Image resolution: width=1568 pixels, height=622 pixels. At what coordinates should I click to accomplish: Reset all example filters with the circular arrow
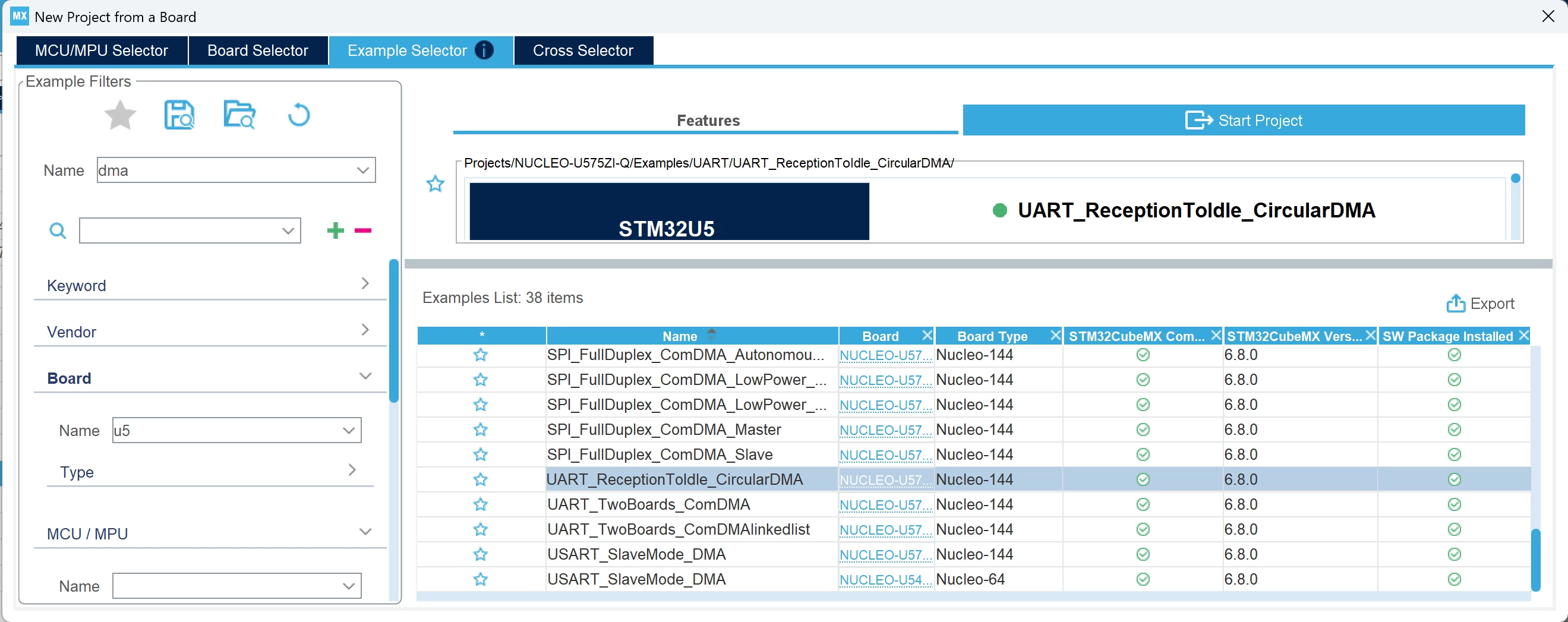point(298,115)
